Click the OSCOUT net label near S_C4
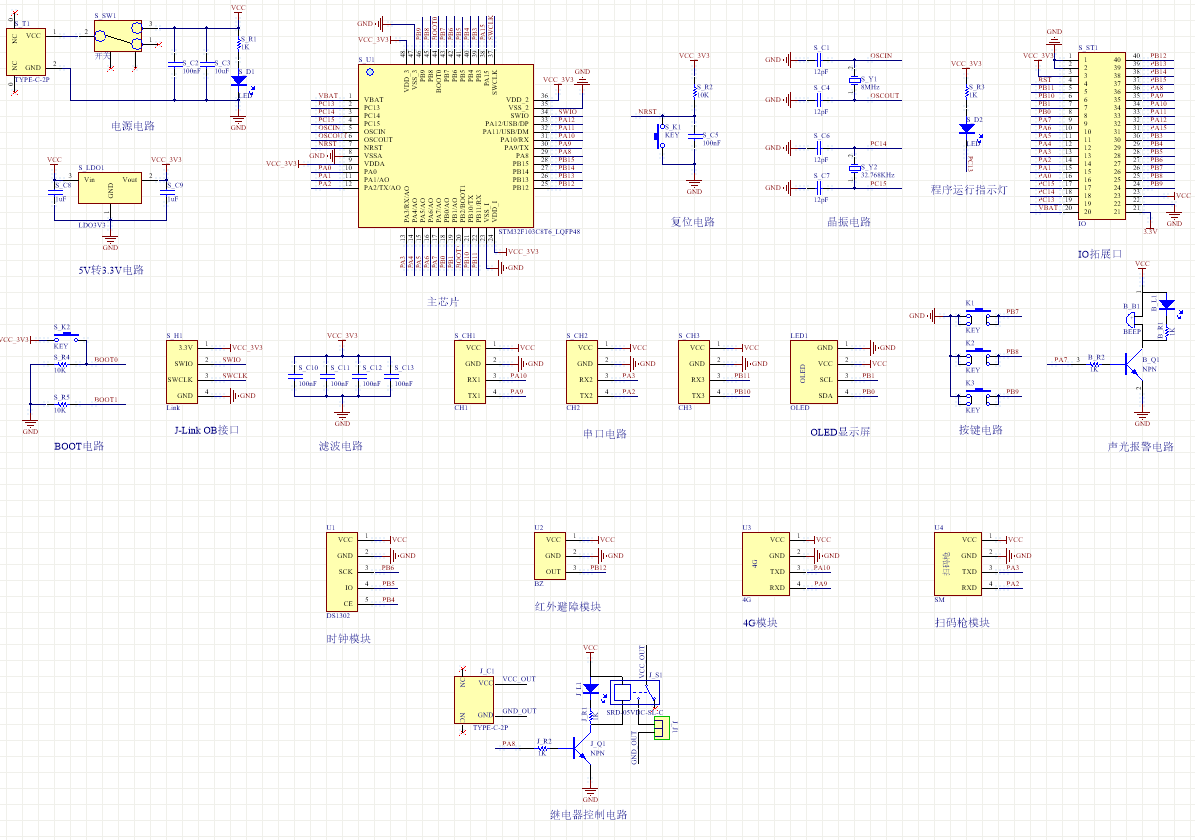Image resolution: width=1195 pixels, height=840 pixels. 885,95
